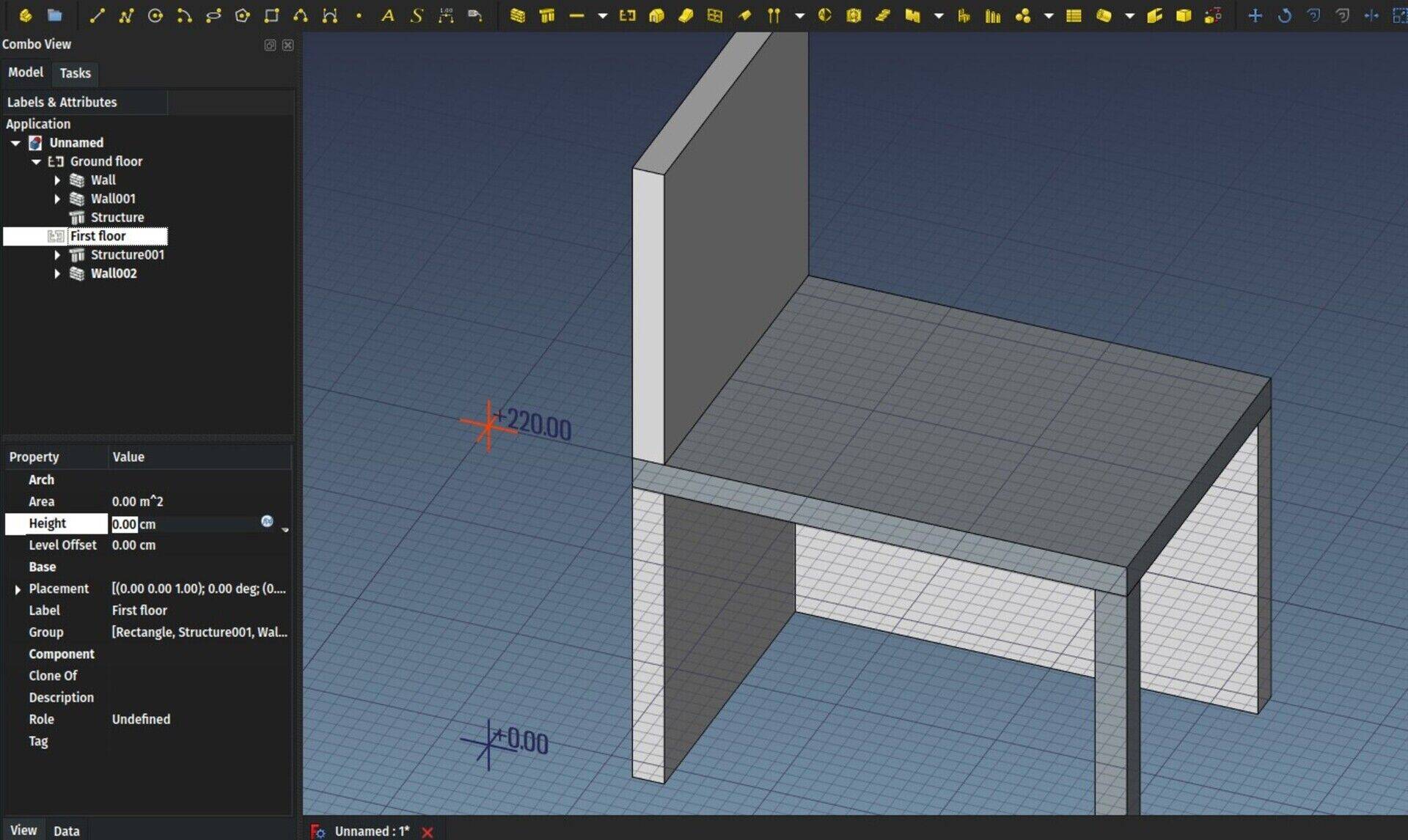Switch to the Data property tab
Viewport: 1408px width, 840px height.
pyautogui.click(x=66, y=830)
